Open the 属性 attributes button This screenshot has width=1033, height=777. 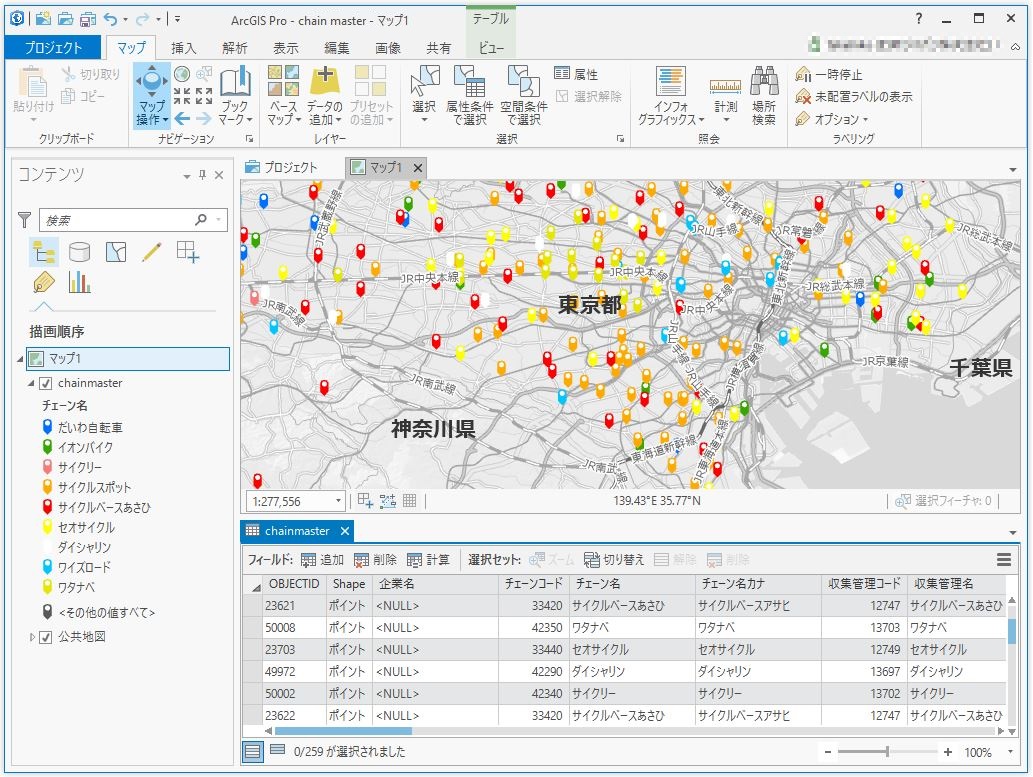576,74
